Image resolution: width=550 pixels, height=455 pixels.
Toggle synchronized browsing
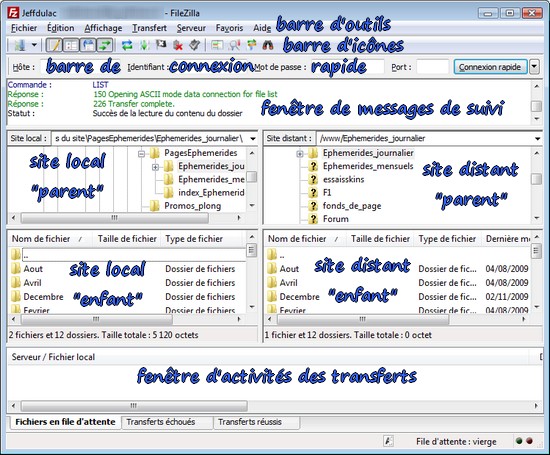coord(251,45)
